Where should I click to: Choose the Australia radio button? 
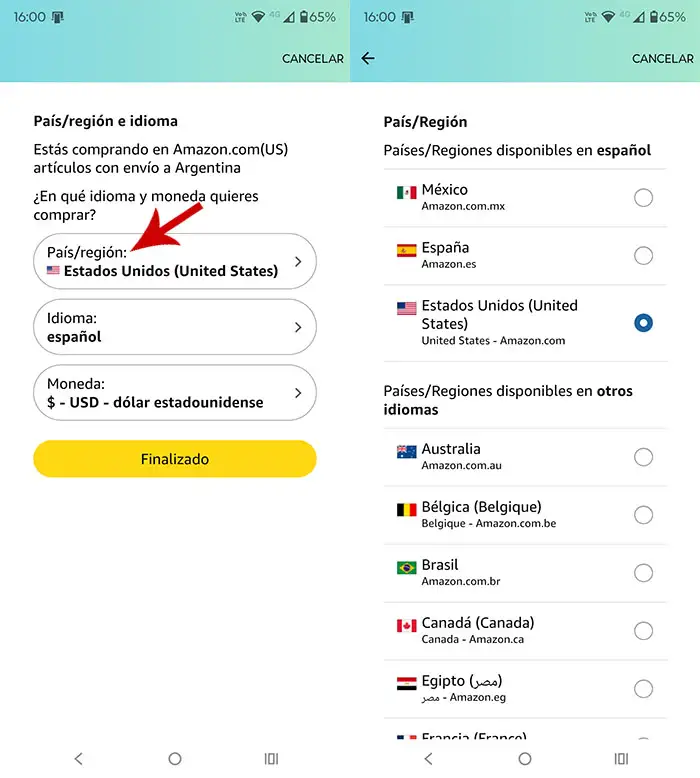(643, 457)
